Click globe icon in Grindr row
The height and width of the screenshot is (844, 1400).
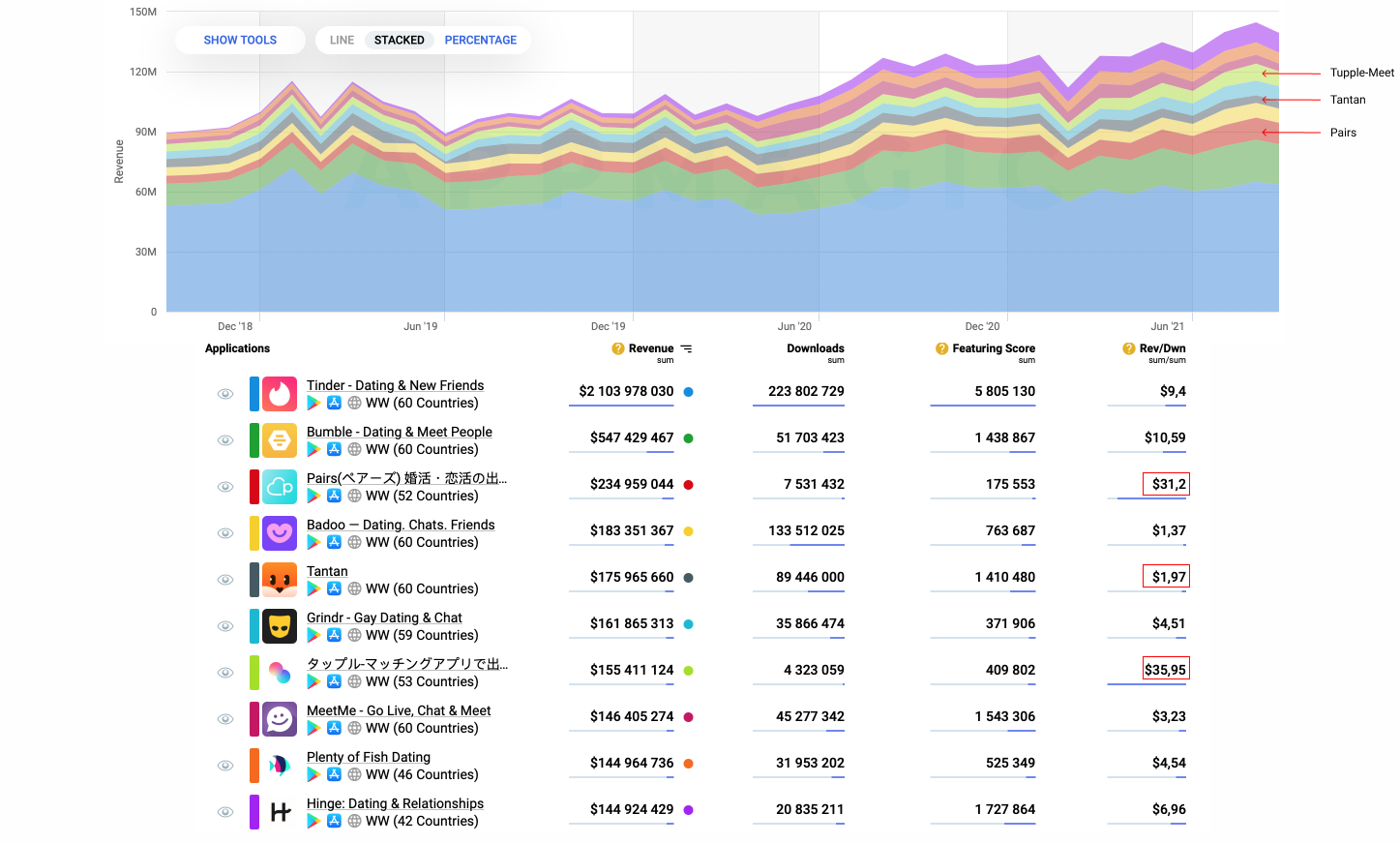(354, 635)
